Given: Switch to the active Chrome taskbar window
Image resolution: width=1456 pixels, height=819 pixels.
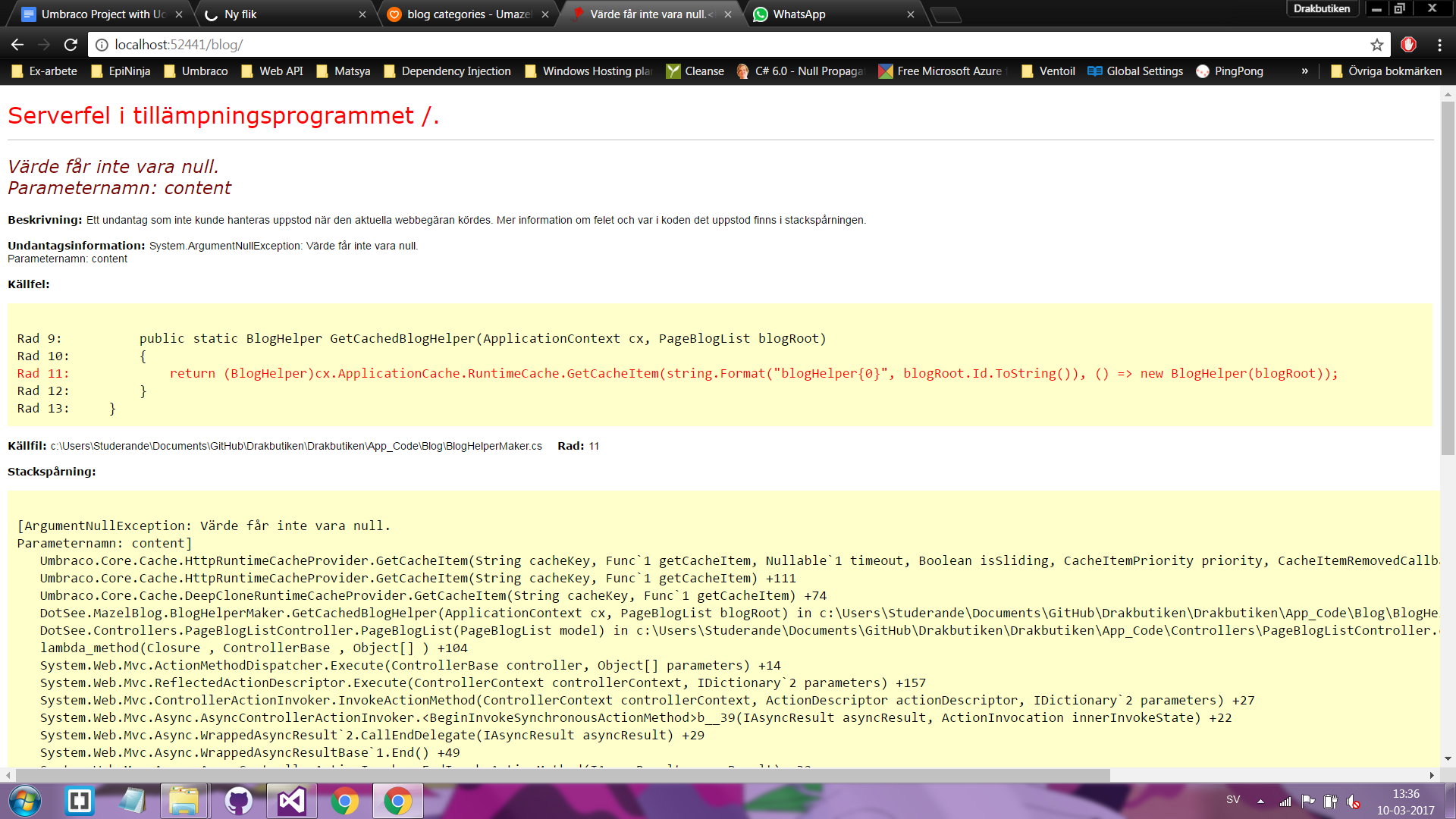Looking at the screenshot, I should click(x=398, y=801).
